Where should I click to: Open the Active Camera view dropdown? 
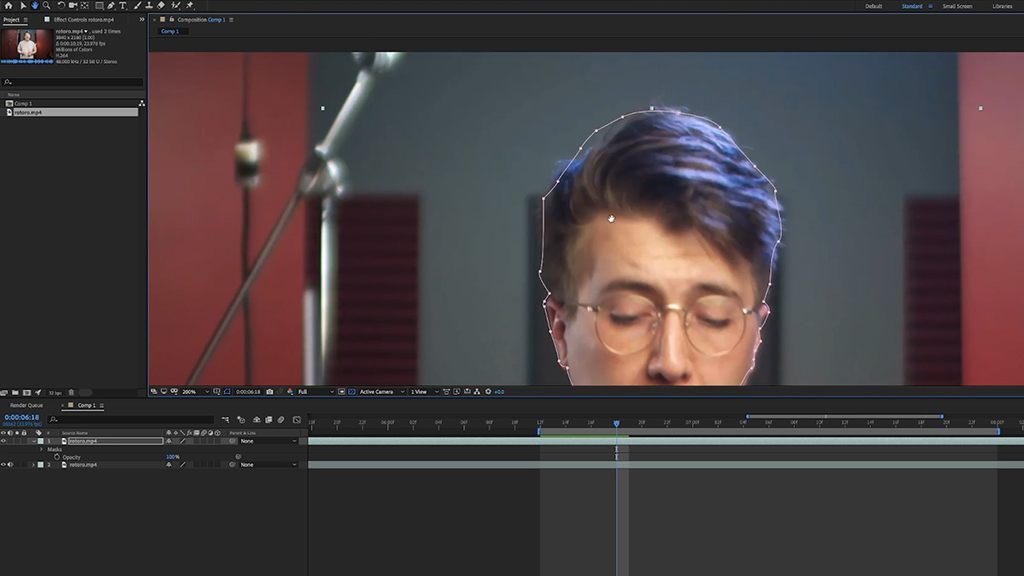(381, 392)
